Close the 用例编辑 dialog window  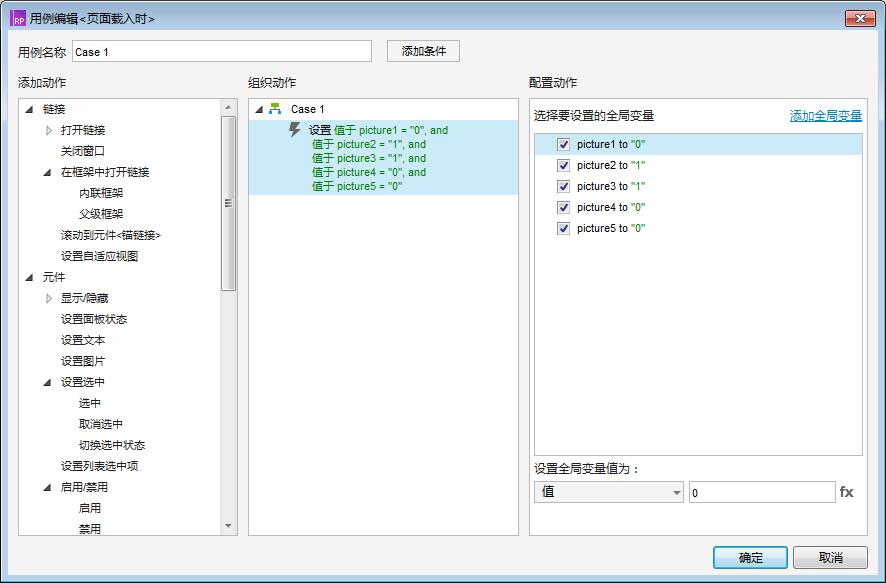pyautogui.click(x=860, y=18)
